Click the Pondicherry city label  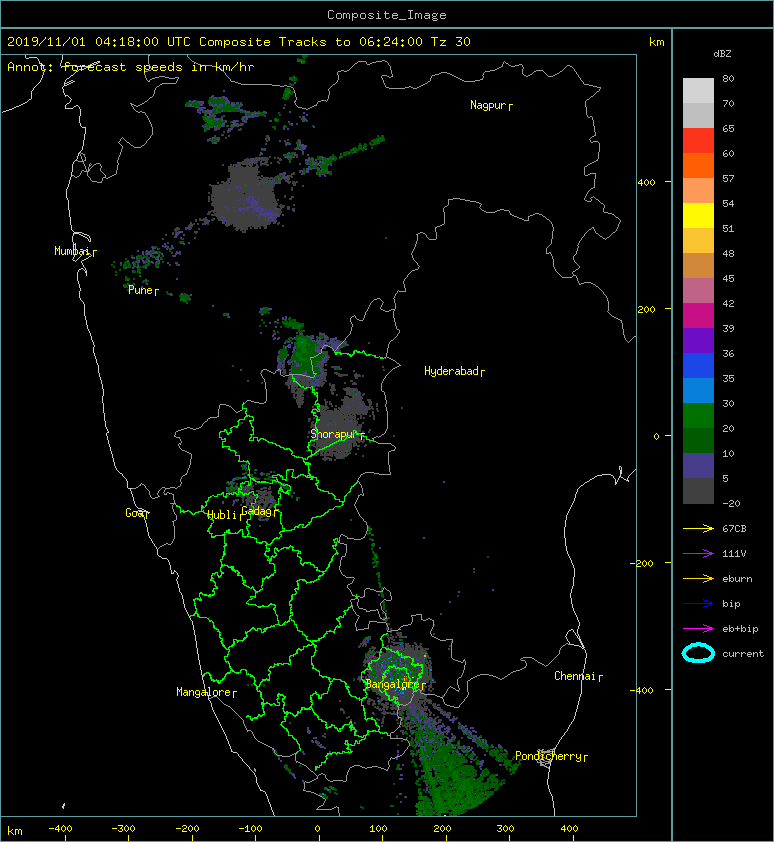(x=548, y=756)
